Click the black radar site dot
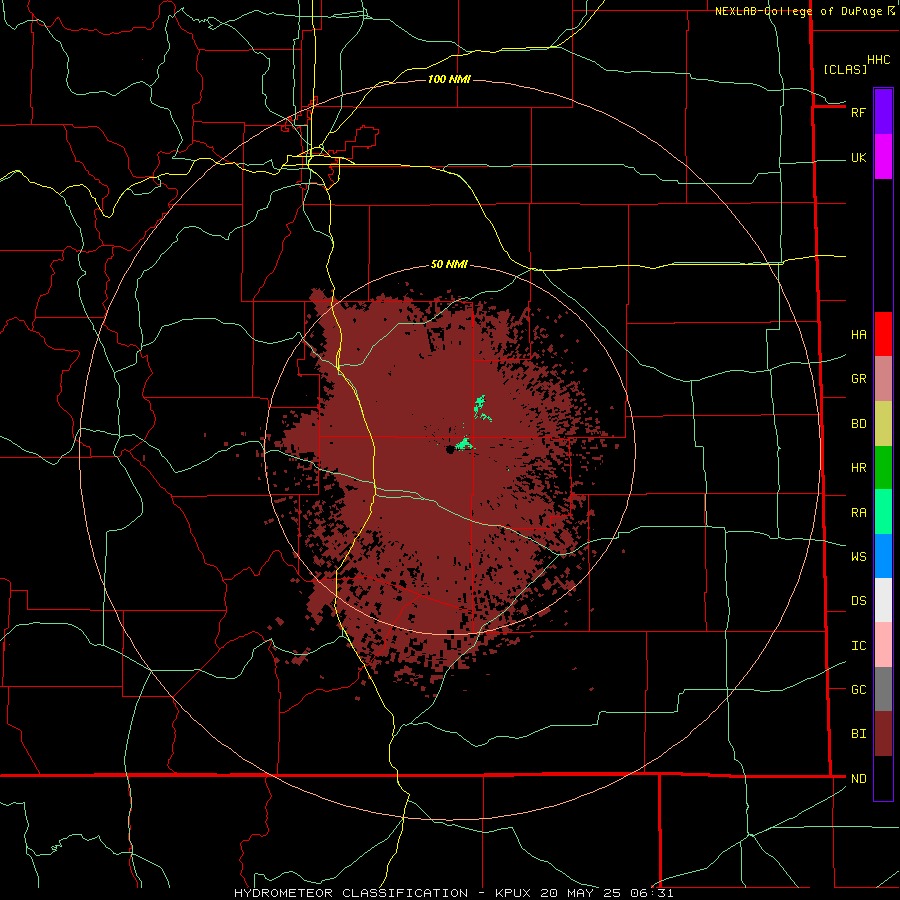The image size is (900, 900). pyautogui.click(x=451, y=450)
